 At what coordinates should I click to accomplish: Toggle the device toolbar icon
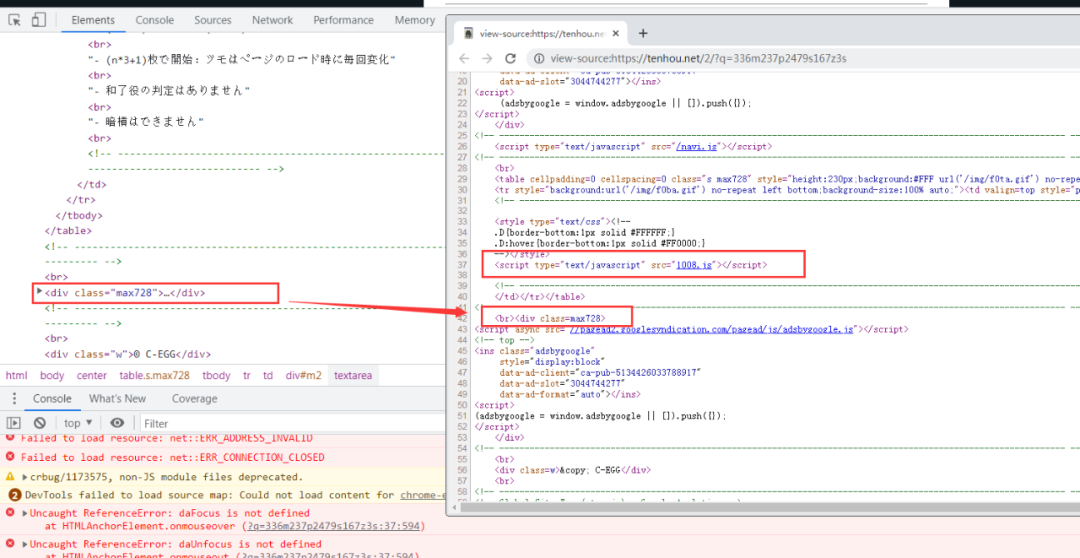tap(39, 20)
